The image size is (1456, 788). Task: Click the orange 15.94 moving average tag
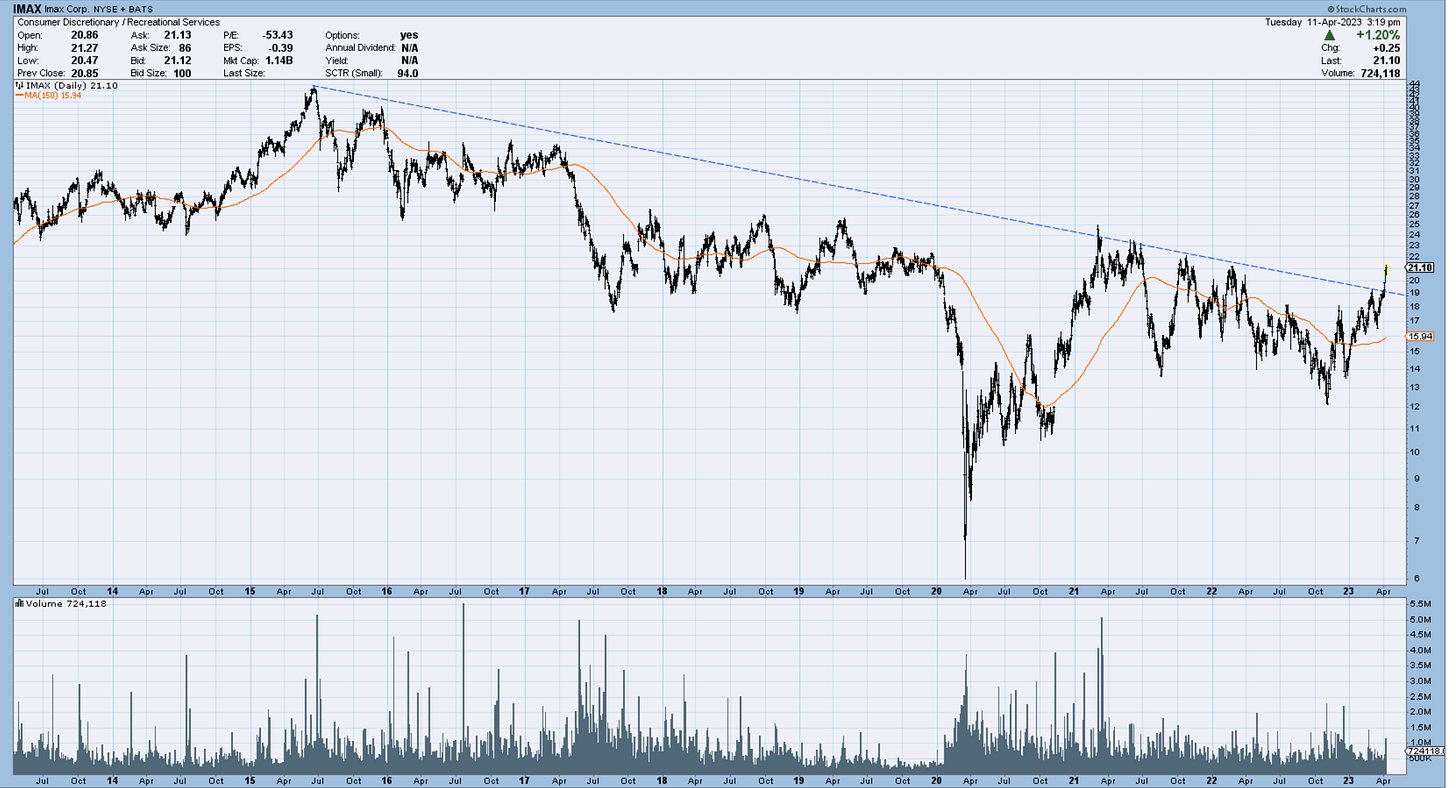1421,337
